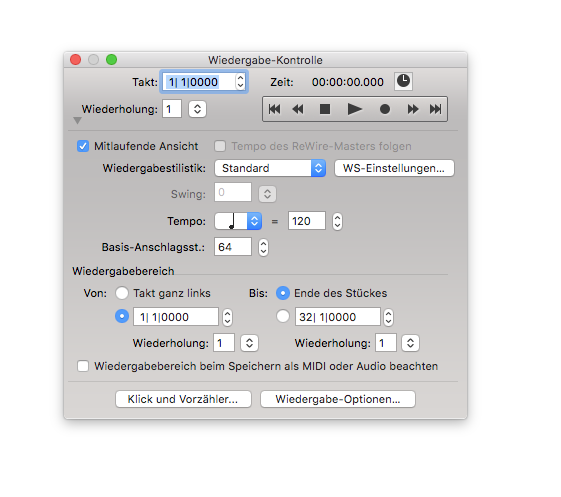The image size is (561, 497).
Task: Click the Basis-Anschlagsst. value field
Action: point(233,247)
